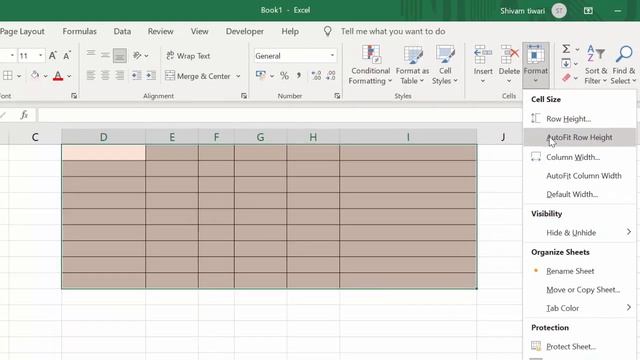Align text left

[91, 76]
